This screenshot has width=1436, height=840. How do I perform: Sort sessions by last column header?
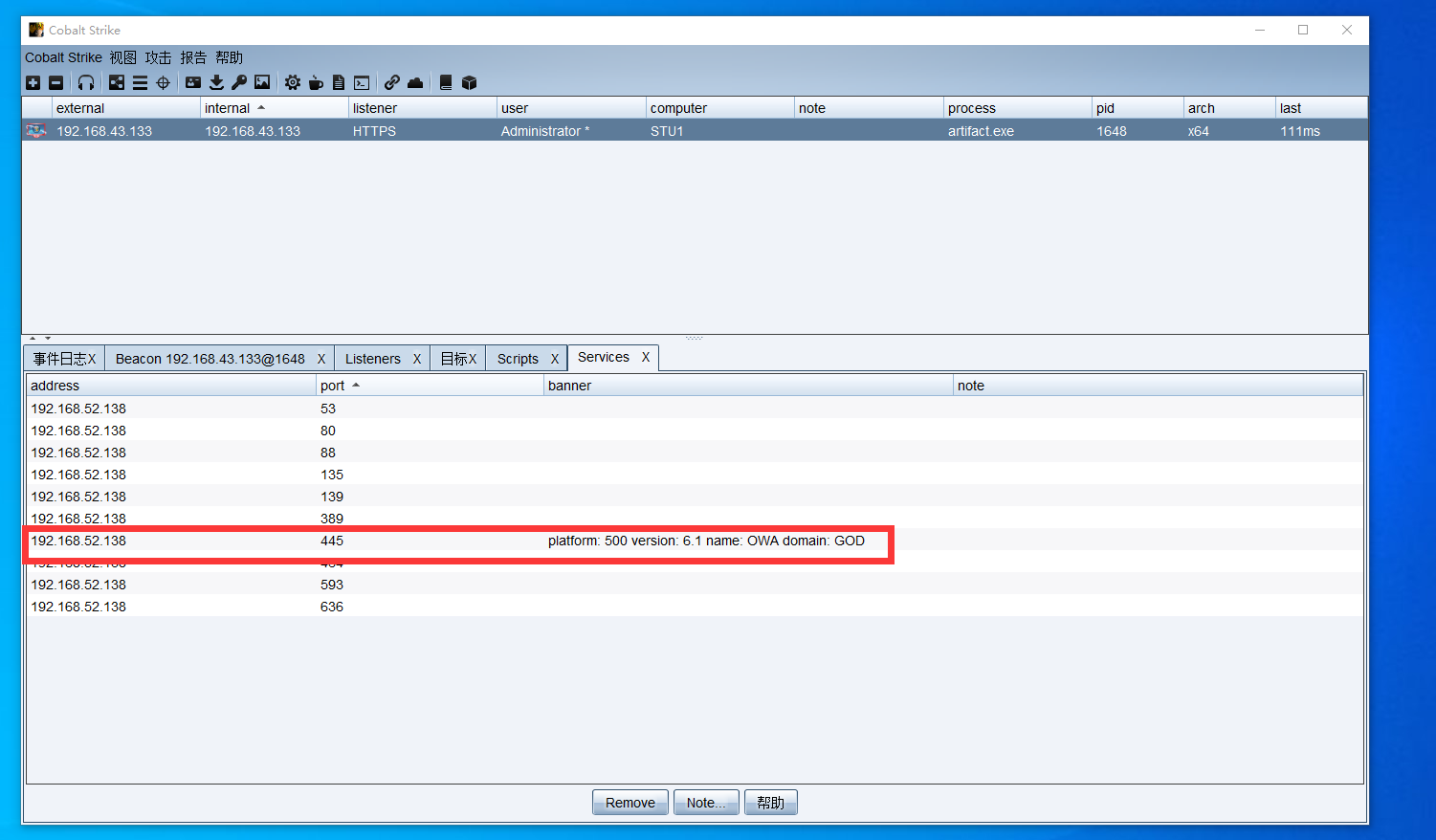pos(1321,108)
